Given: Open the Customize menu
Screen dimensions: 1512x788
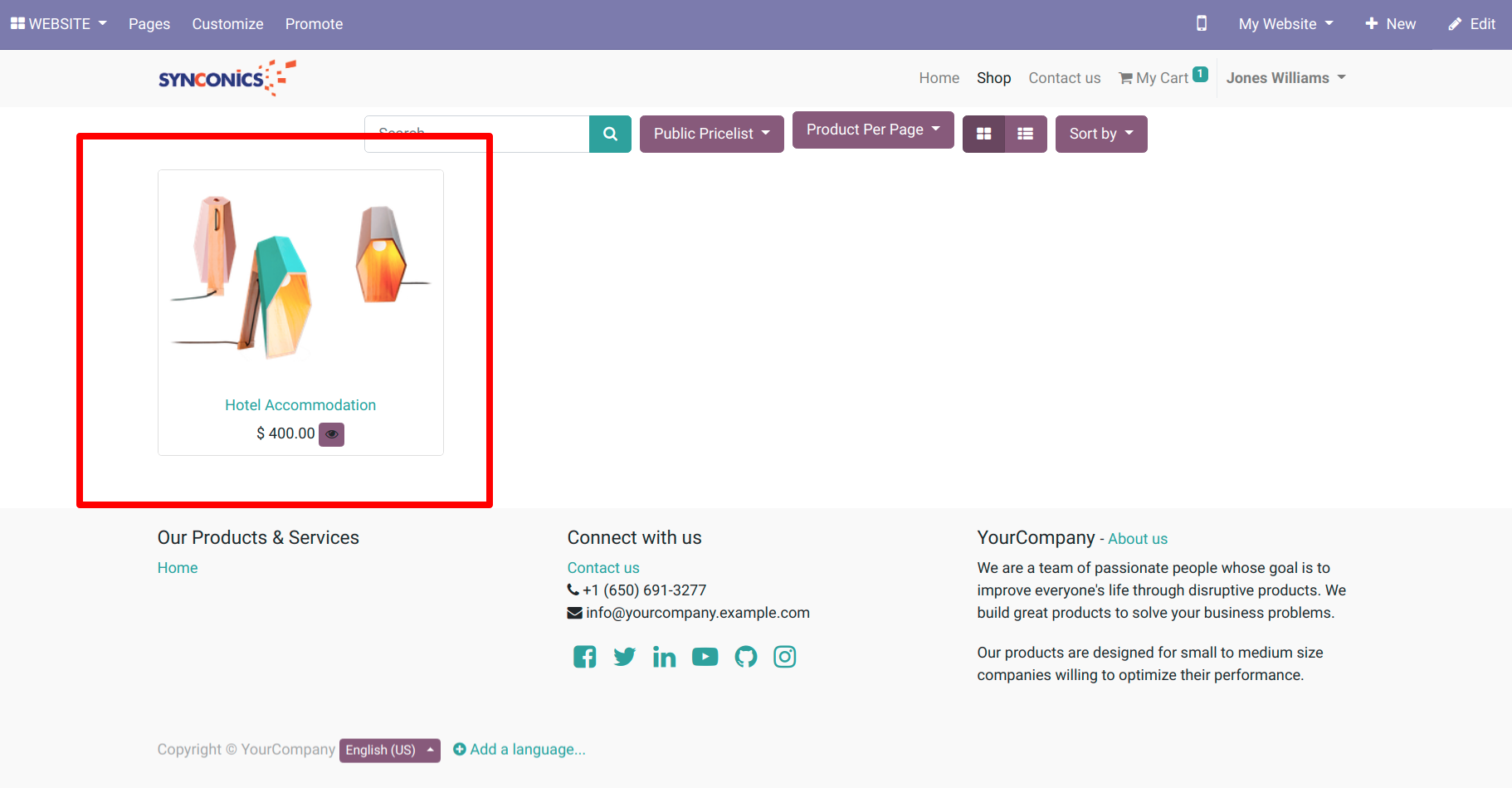Looking at the screenshot, I should click(x=227, y=24).
